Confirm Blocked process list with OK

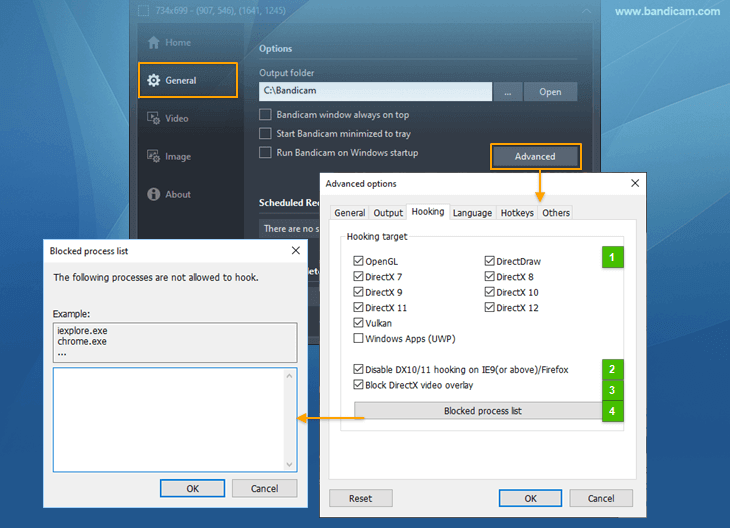tap(192, 488)
